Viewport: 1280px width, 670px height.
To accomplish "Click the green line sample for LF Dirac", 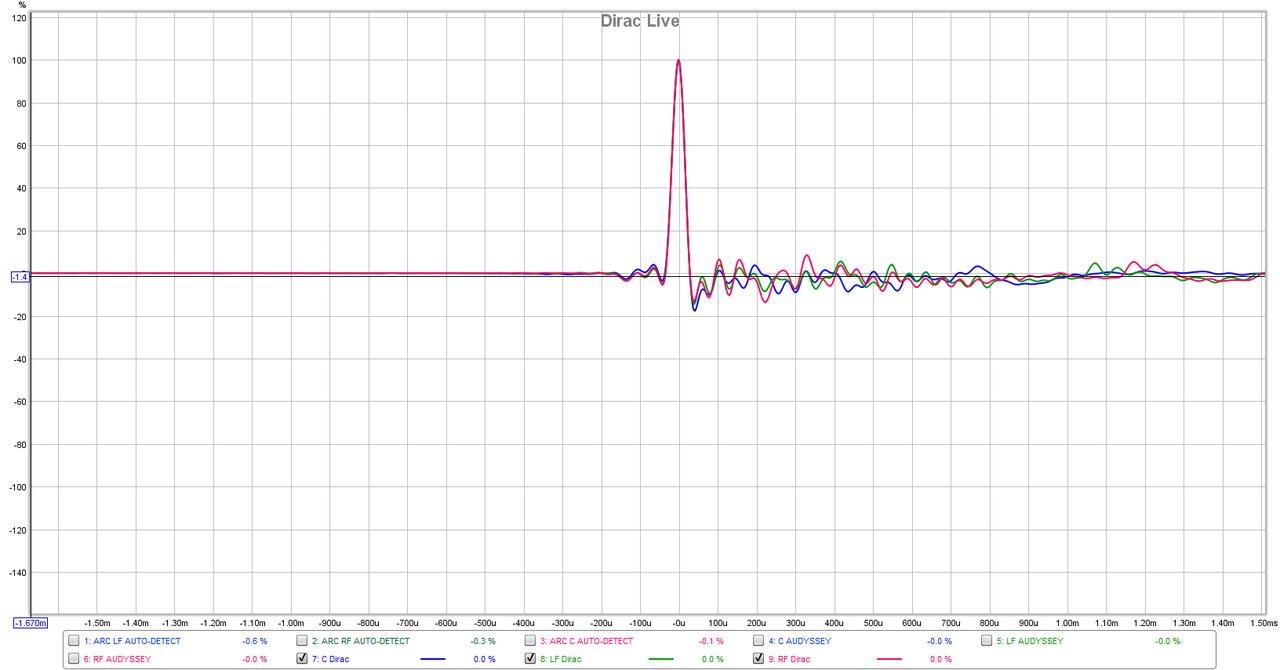I will pyautogui.click(x=661, y=659).
